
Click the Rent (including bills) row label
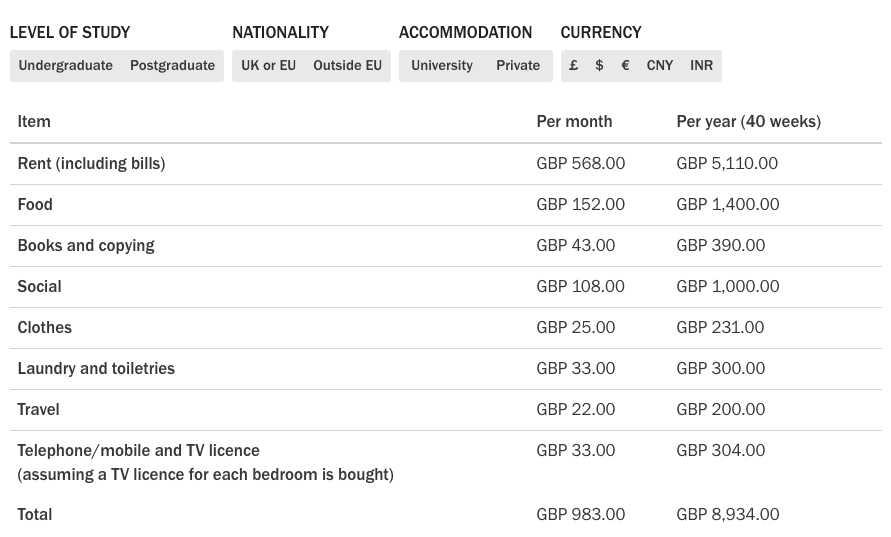point(91,164)
